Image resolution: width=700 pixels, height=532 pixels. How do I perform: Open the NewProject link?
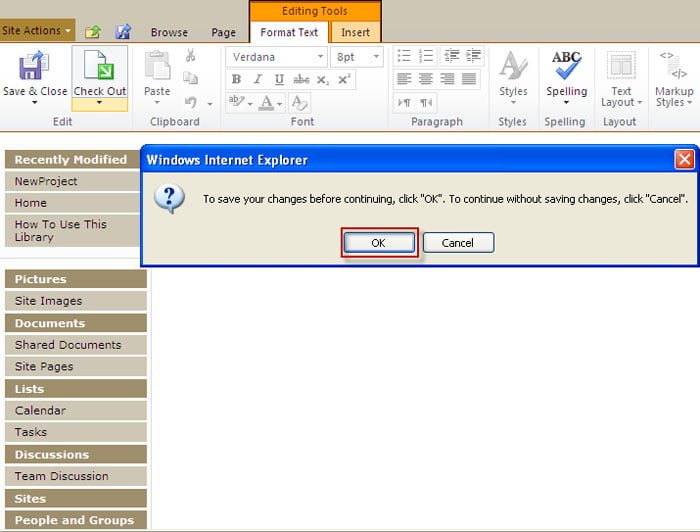coord(46,181)
